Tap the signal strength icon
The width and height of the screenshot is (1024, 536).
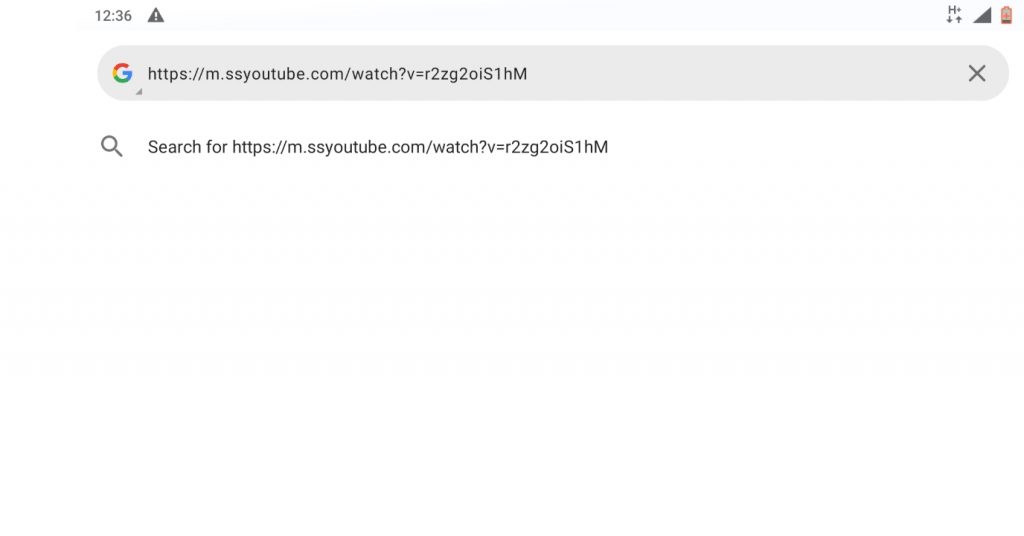tap(982, 14)
